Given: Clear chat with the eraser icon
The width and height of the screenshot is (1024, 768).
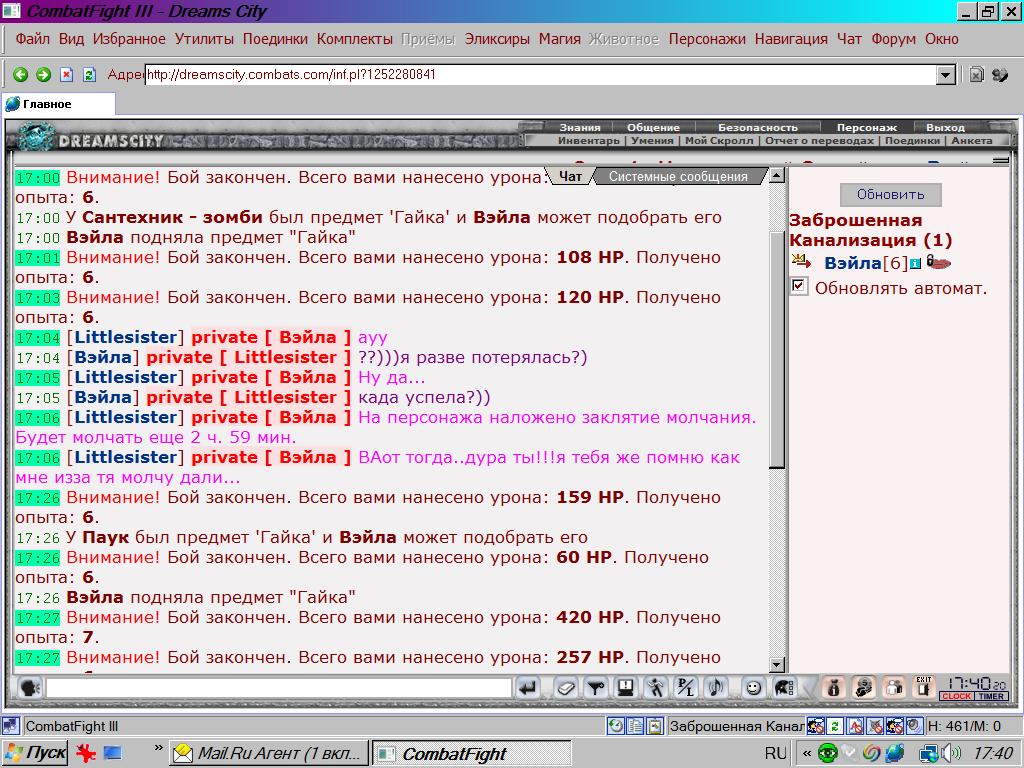Looking at the screenshot, I should click(566, 688).
